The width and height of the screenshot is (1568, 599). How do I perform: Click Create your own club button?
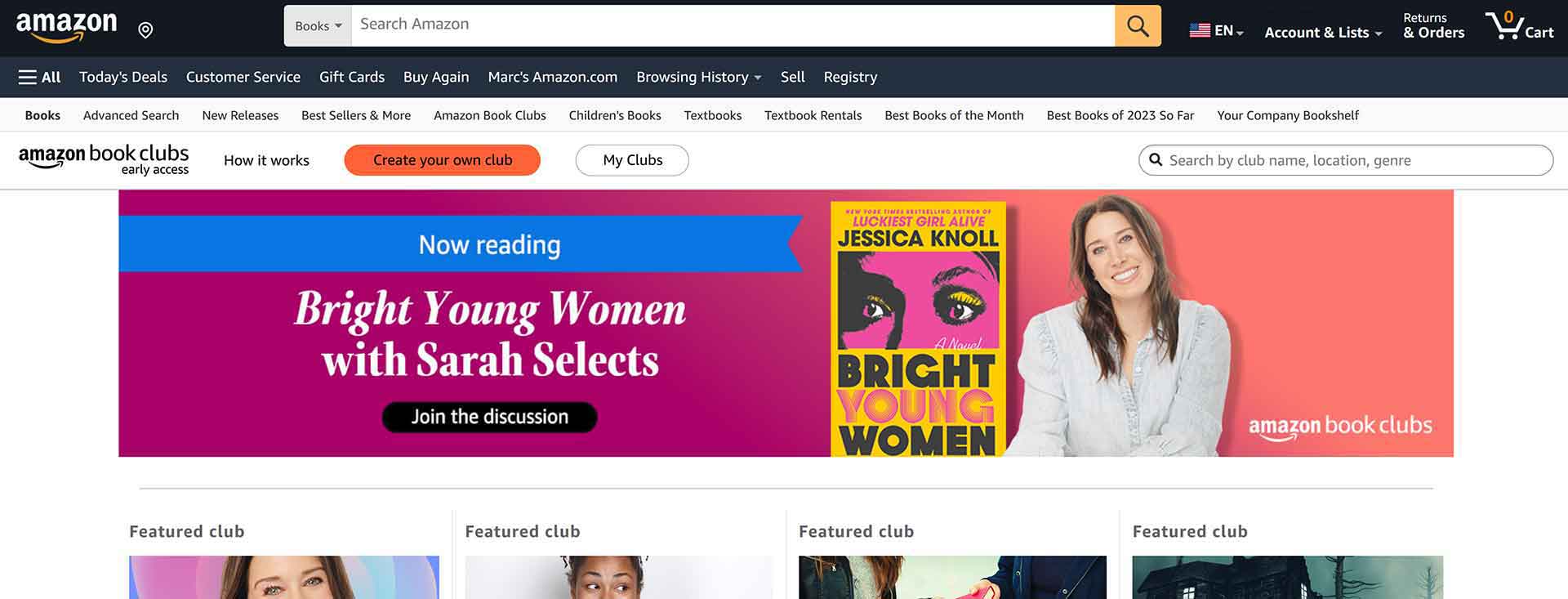tap(443, 160)
